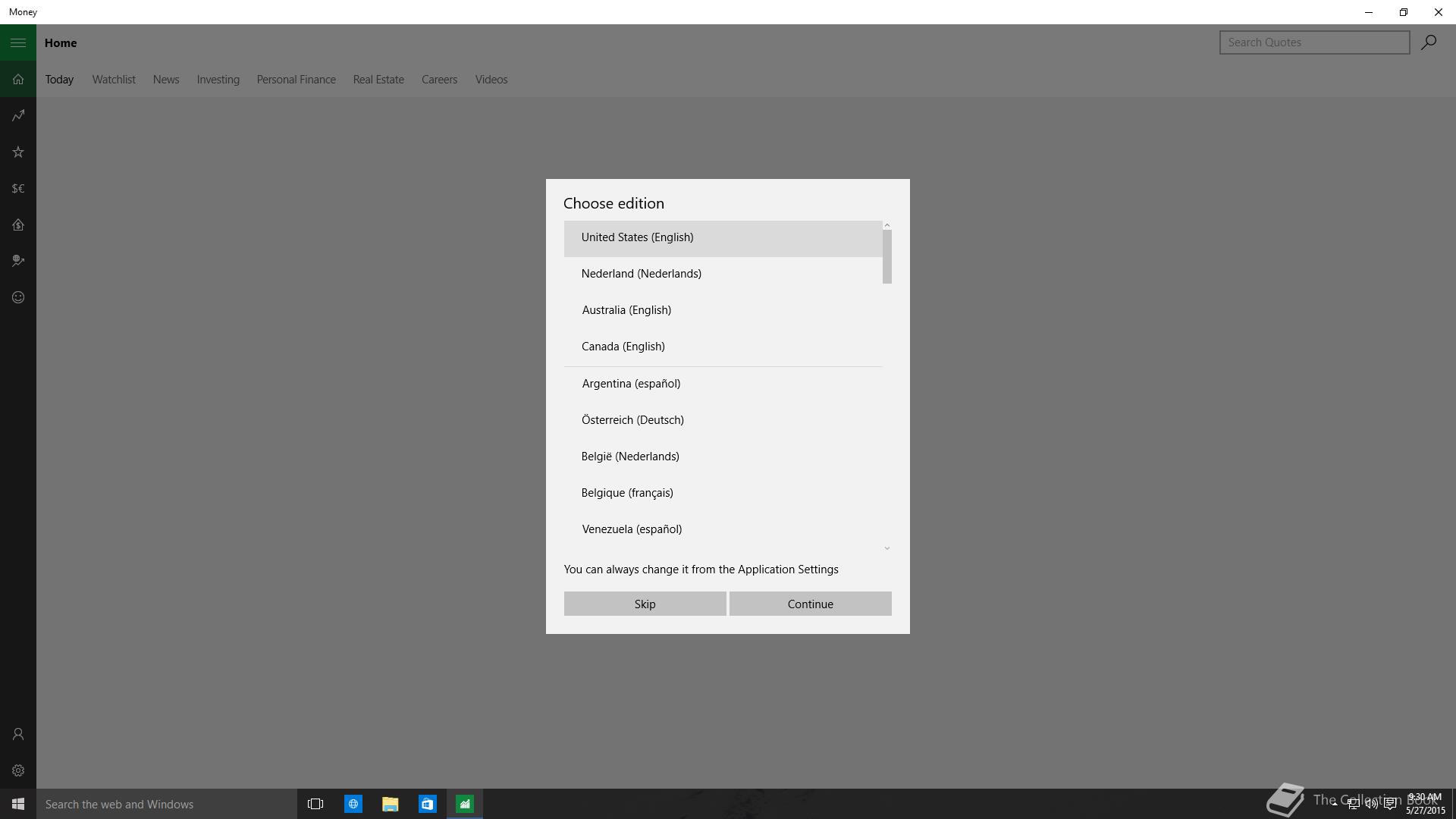Open File Explorer from the taskbar
This screenshot has width=1456, height=819.
coord(390,804)
